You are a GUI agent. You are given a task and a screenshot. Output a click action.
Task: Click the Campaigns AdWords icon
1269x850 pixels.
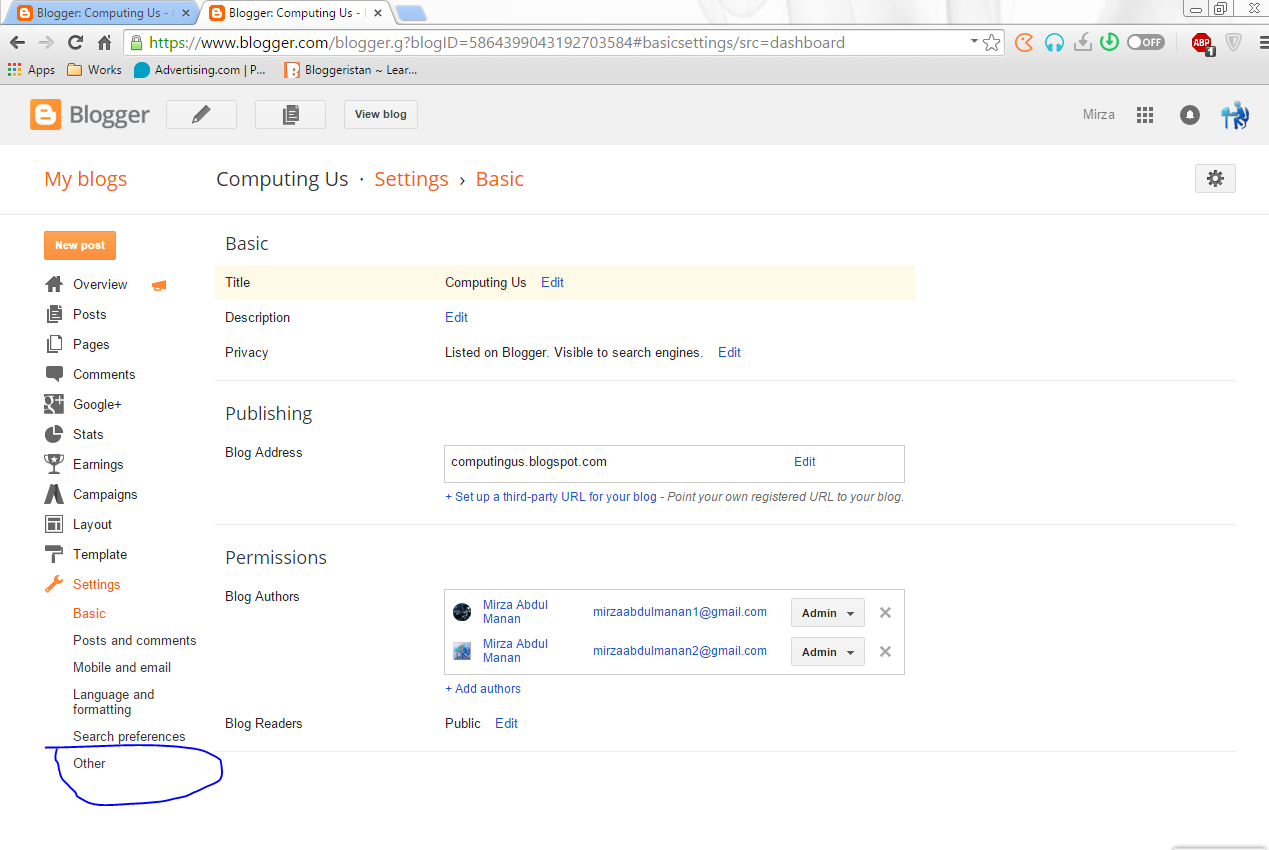coord(54,494)
